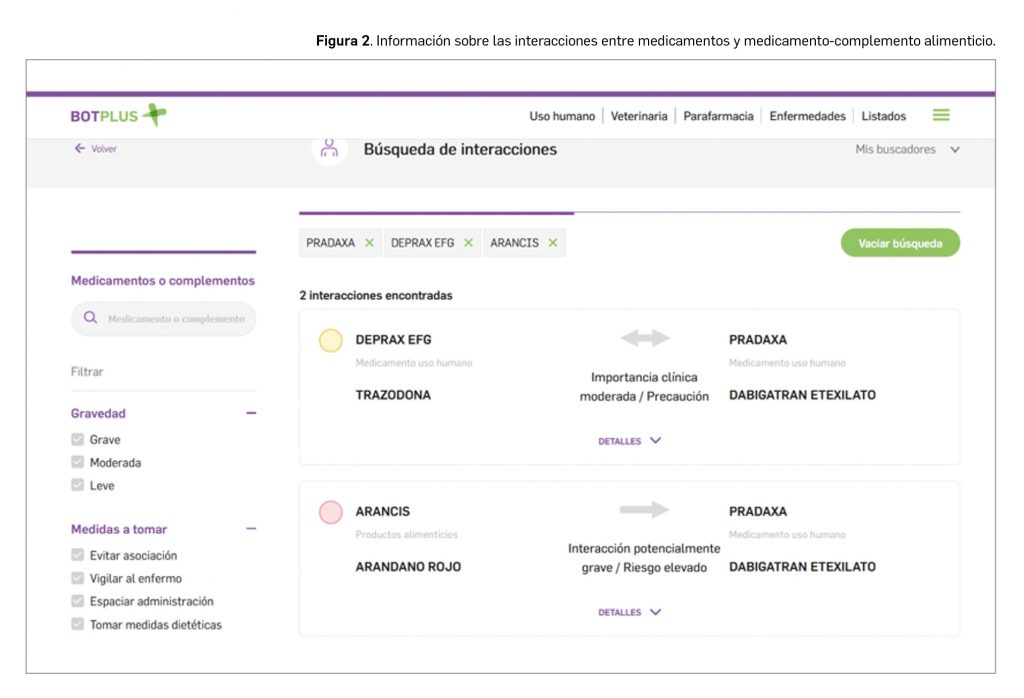The image size is (1024, 698).
Task: Uncheck the Moderada checkbox
Action: click(x=77, y=463)
